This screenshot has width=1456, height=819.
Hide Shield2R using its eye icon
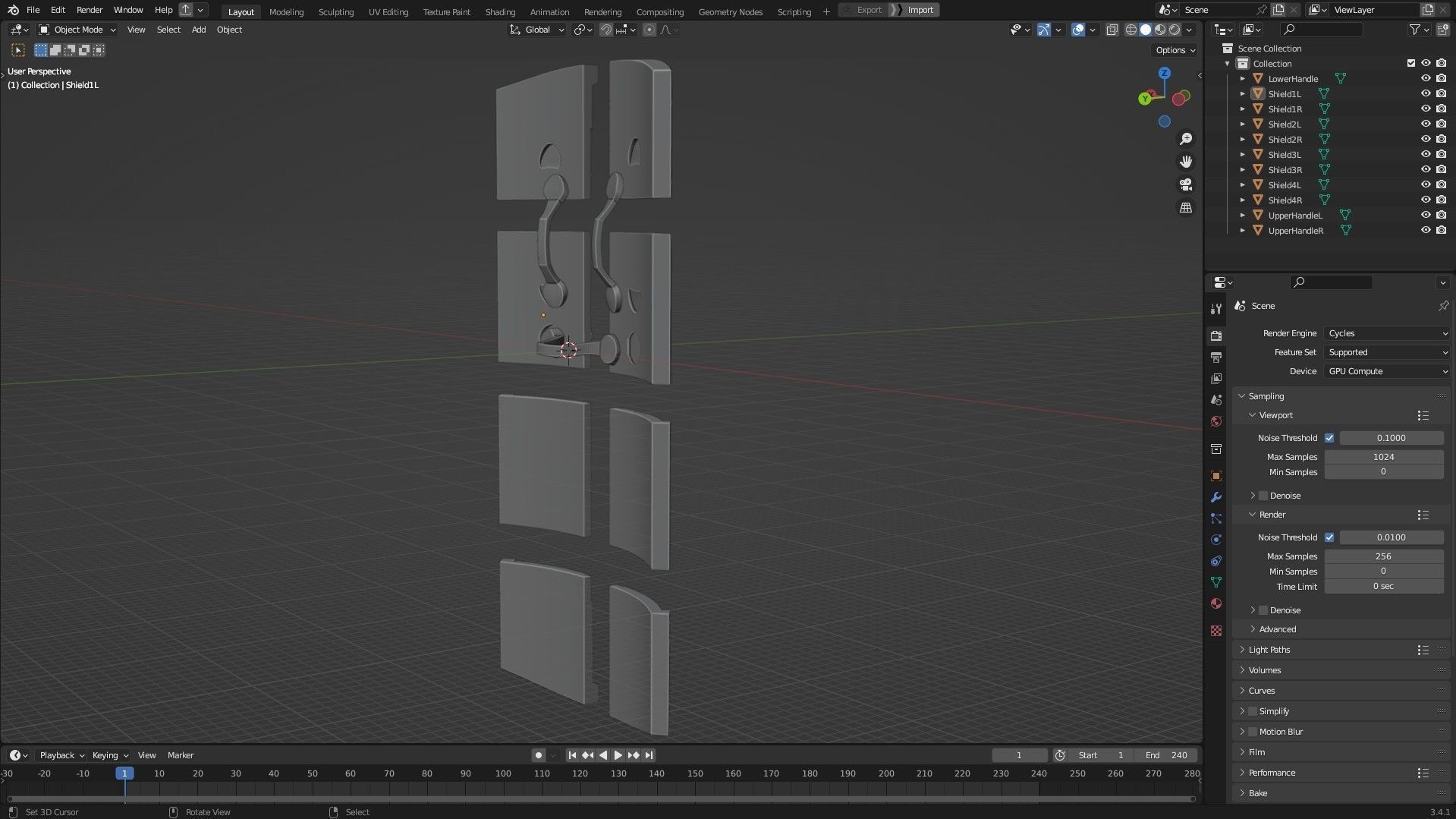pos(1426,139)
